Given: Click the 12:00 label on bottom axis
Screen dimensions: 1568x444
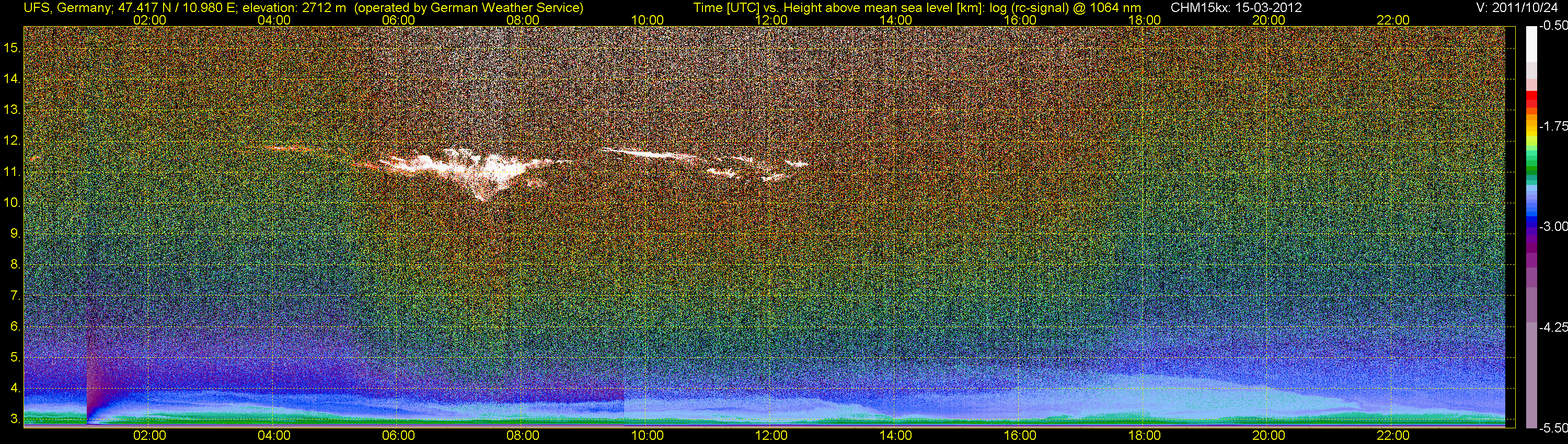Looking at the screenshot, I should pos(771,436).
